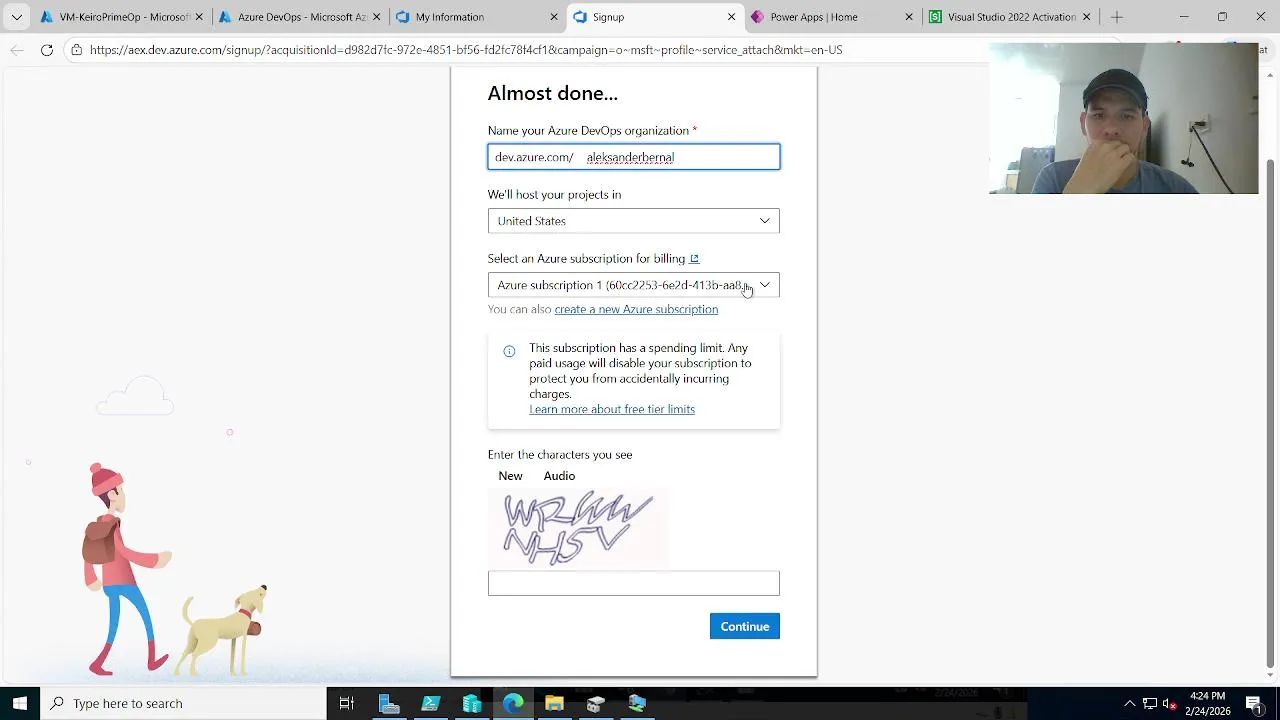Viewport: 1280px width, 720px height.
Task: Open Microsoft Edge taskbar icon
Action: pyautogui.click(x=513, y=703)
